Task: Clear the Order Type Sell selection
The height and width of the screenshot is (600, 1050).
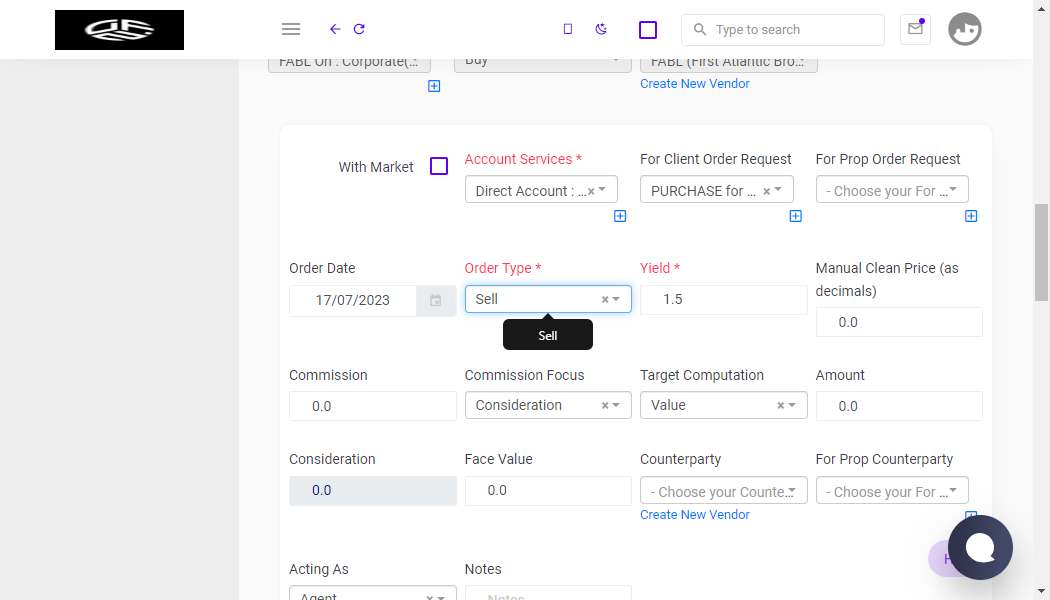Action: click(605, 299)
